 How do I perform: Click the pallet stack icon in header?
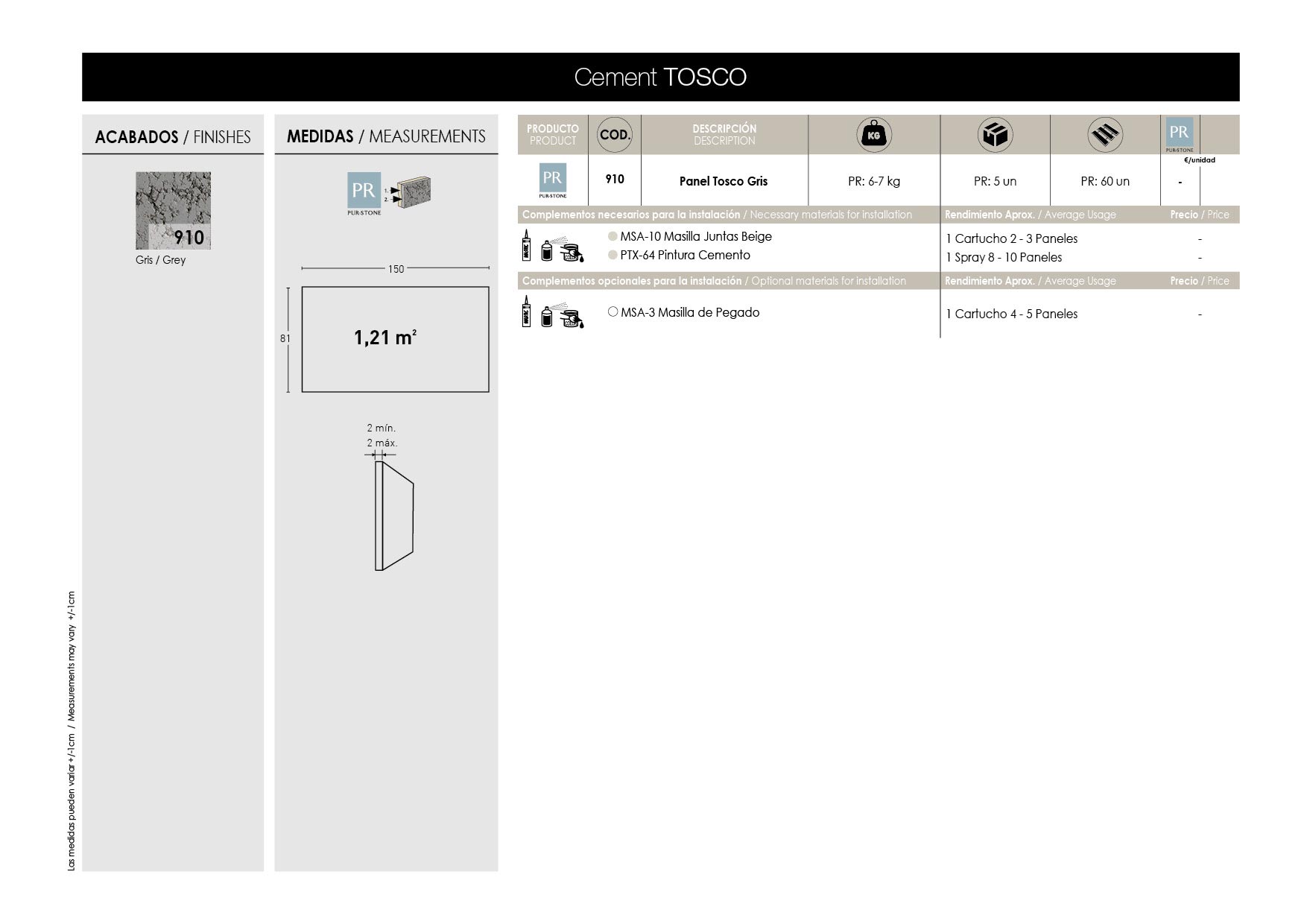1105,135
